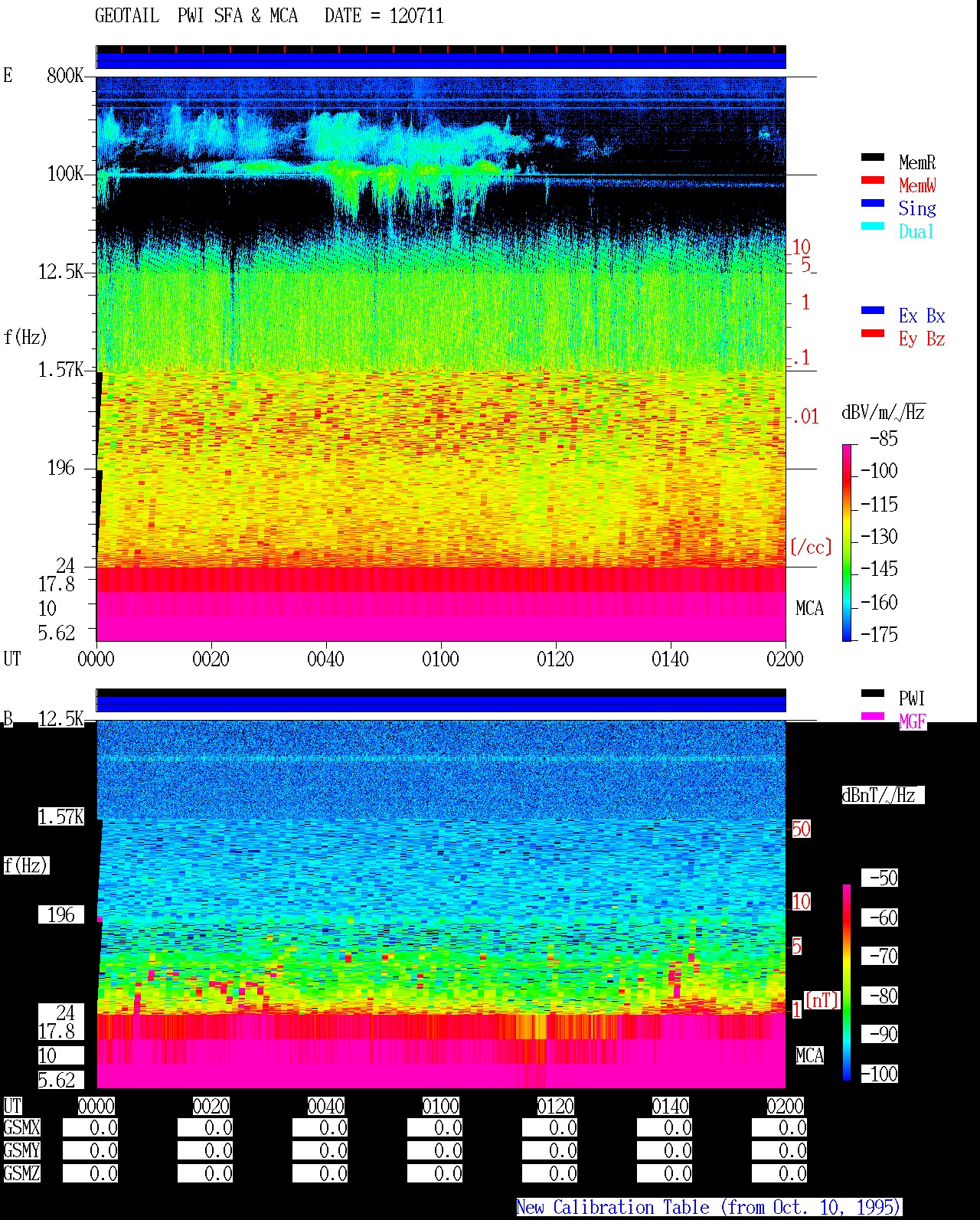Click the '1.57K' frequency label on the E panel
This screenshot has height=1220, width=980.
pos(60,370)
